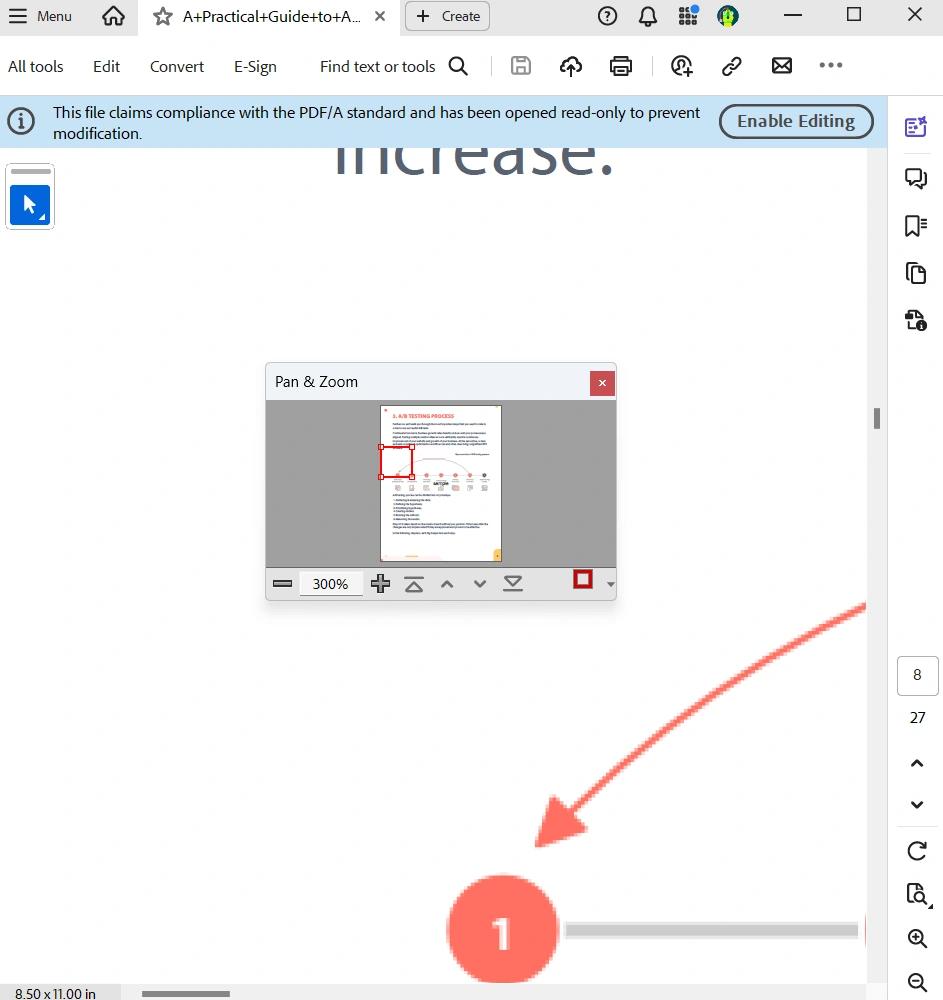Open the Standards info panel

pos(916,320)
